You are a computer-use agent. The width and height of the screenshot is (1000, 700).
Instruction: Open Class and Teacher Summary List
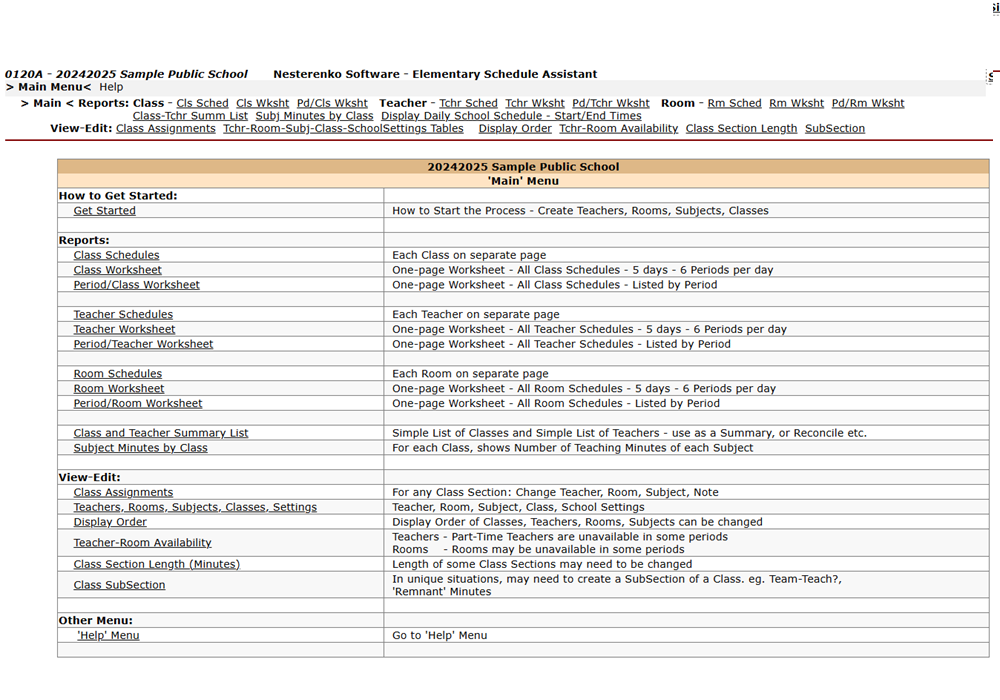(x=160, y=433)
